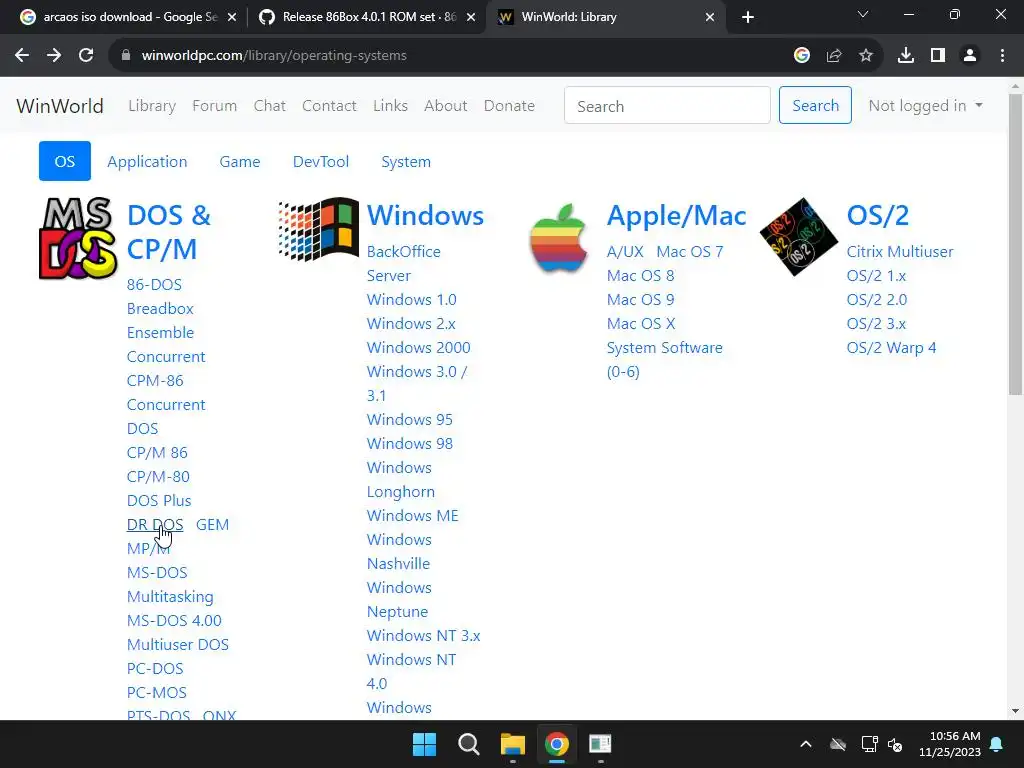The image size is (1024, 768).
Task: Toggle the Chrome side panel
Action: pos(938,56)
